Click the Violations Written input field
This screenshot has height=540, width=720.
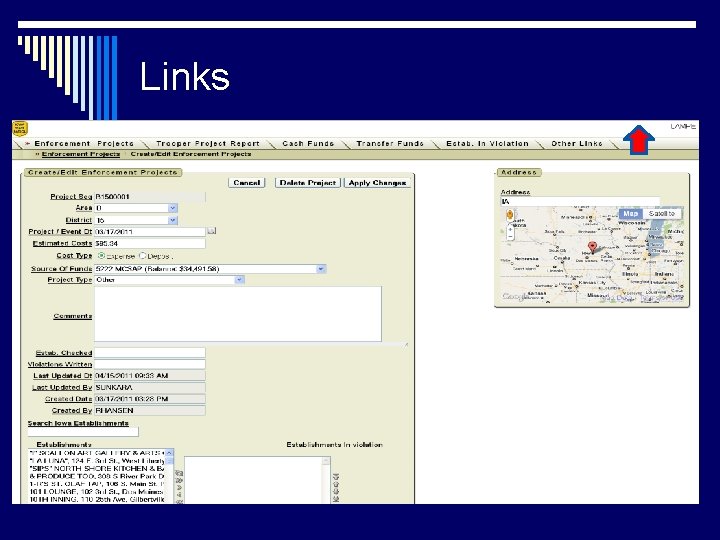click(x=150, y=364)
